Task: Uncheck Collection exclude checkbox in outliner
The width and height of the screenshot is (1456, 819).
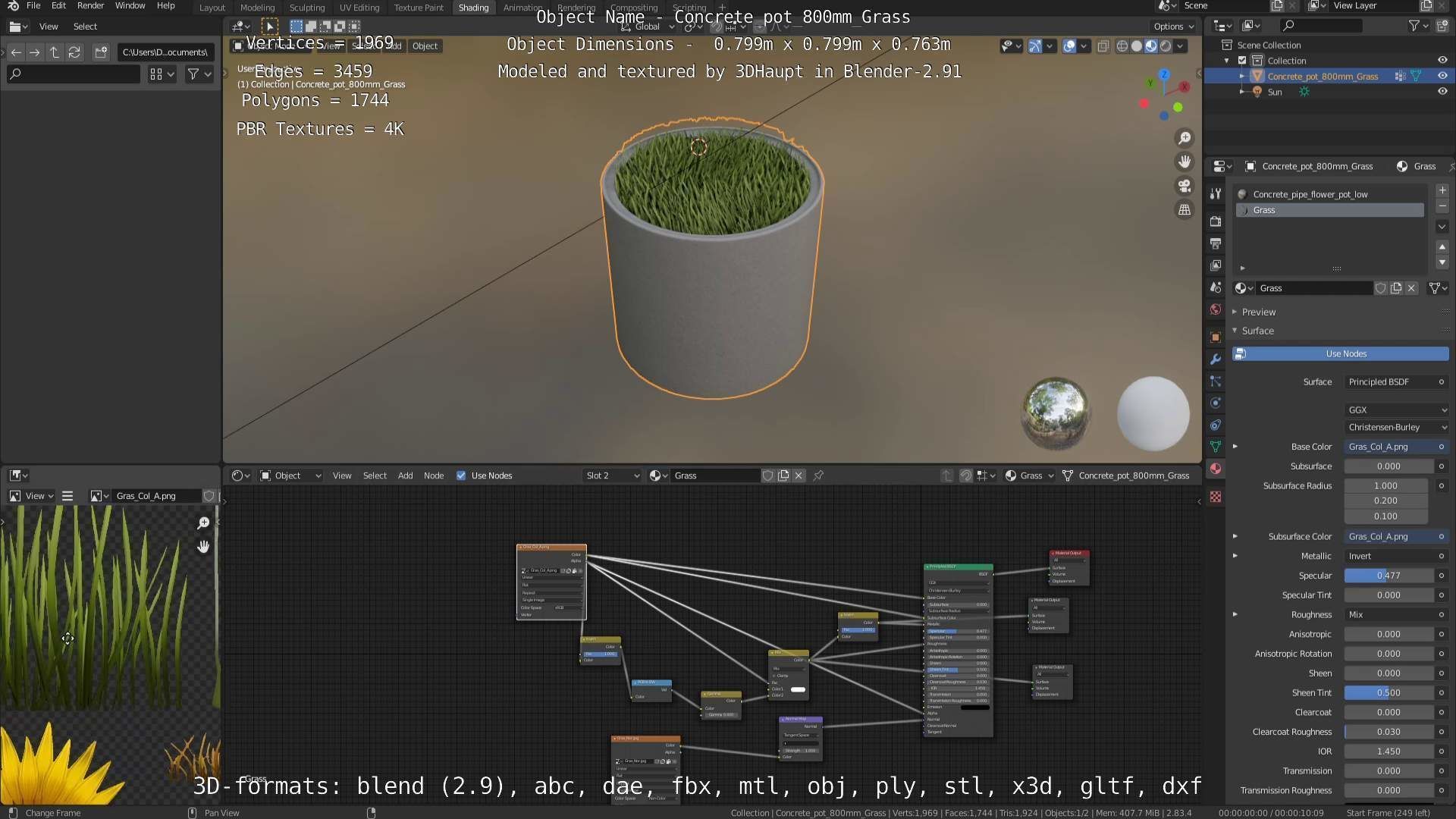Action: coord(1242,61)
